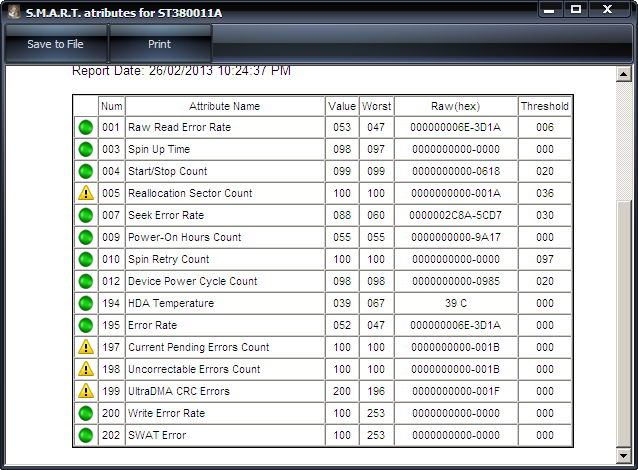Click raw value 0000002C8A-5CD7

click(x=456, y=215)
